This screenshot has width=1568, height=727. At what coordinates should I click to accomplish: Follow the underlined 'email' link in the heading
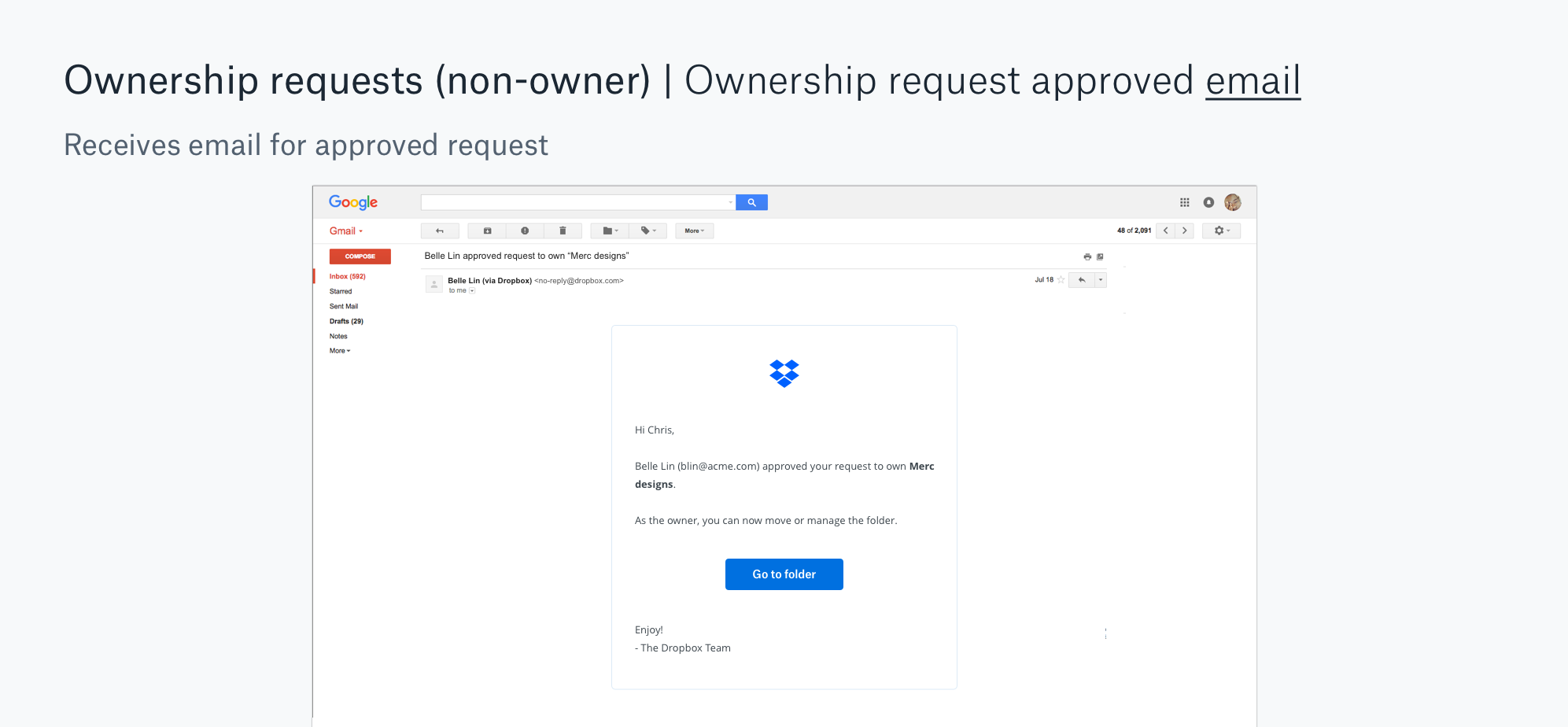tap(1253, 80)
